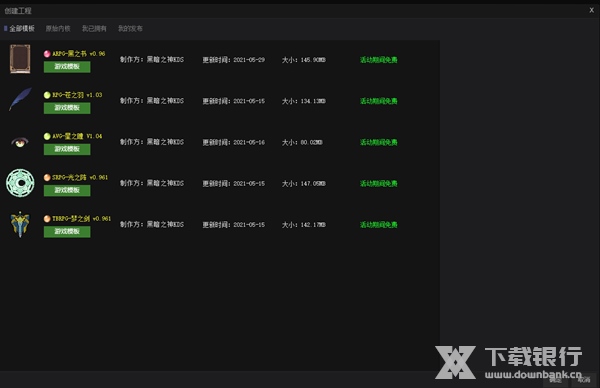Click the 取消 cancel button
This screenshot has height=388, width=600.
584,380
